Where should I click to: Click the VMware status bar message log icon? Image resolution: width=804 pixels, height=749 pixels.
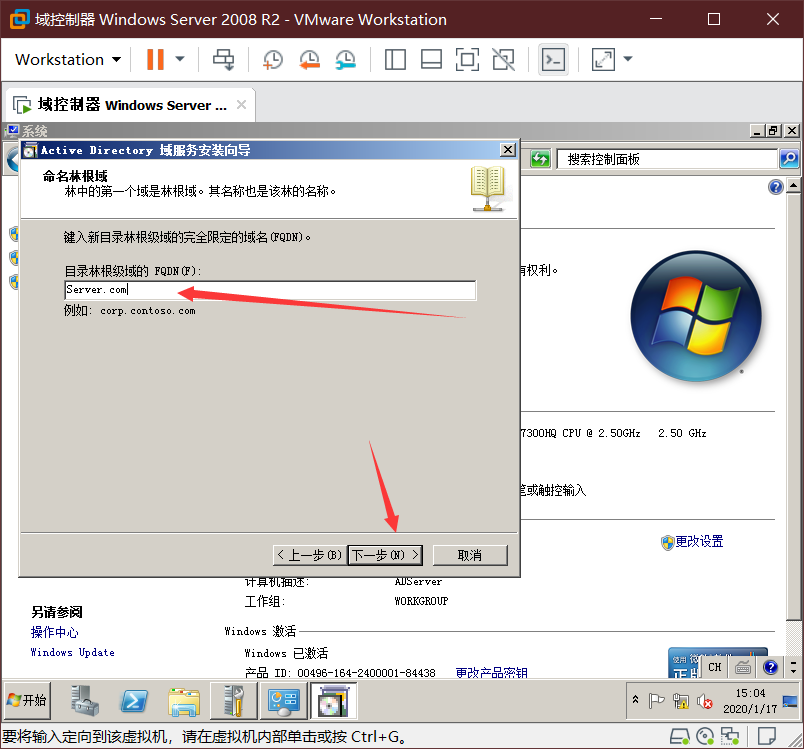[x=767, y=737]
